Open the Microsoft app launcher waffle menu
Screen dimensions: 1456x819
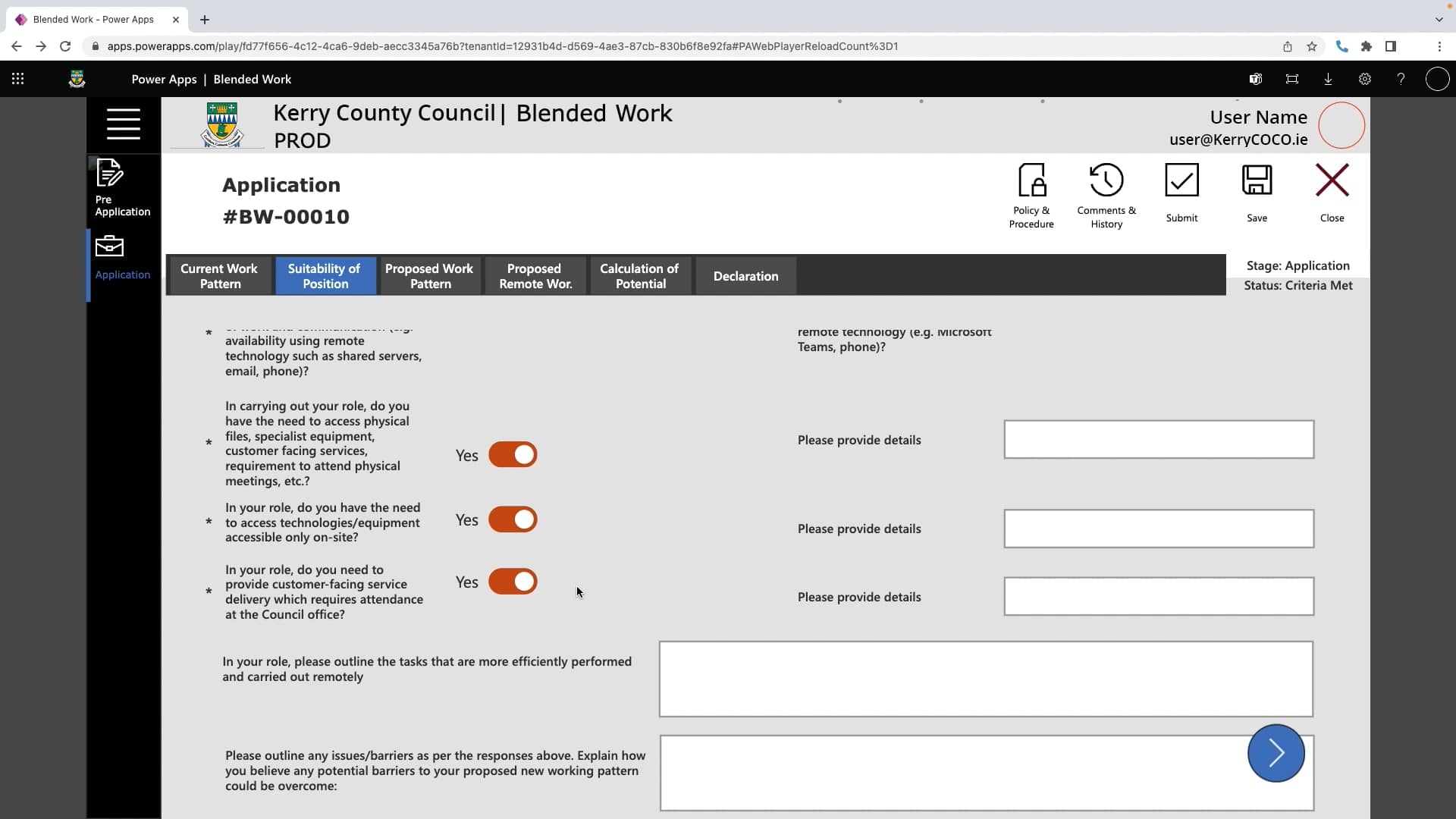click(17, 79)
